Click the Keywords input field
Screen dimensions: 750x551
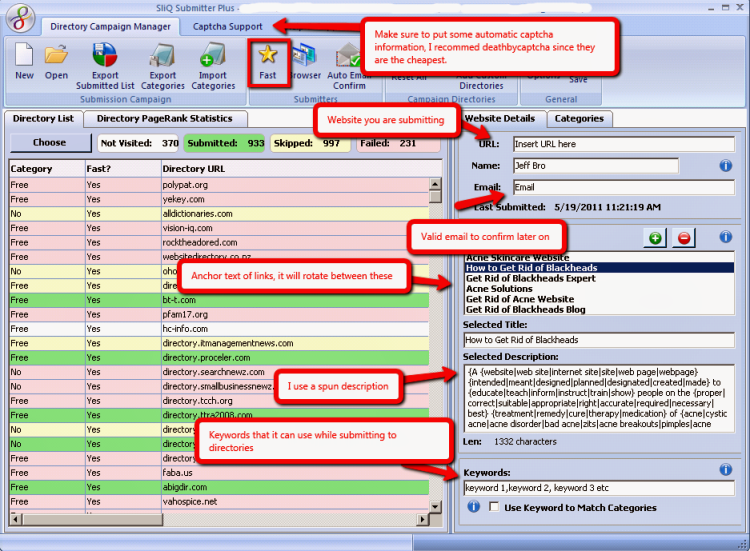click(x=599, y=488)
